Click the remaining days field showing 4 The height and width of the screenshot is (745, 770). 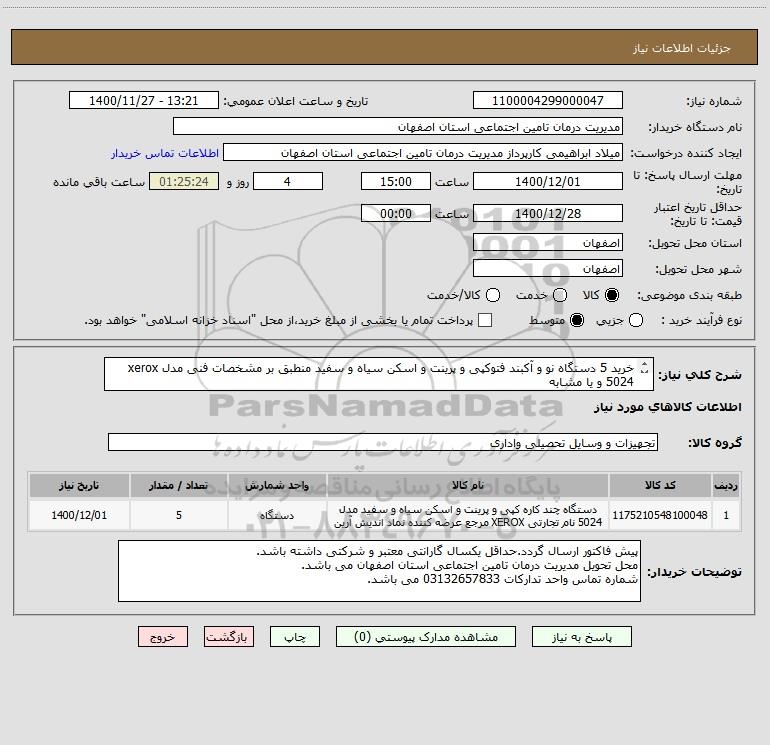point(288,181)
